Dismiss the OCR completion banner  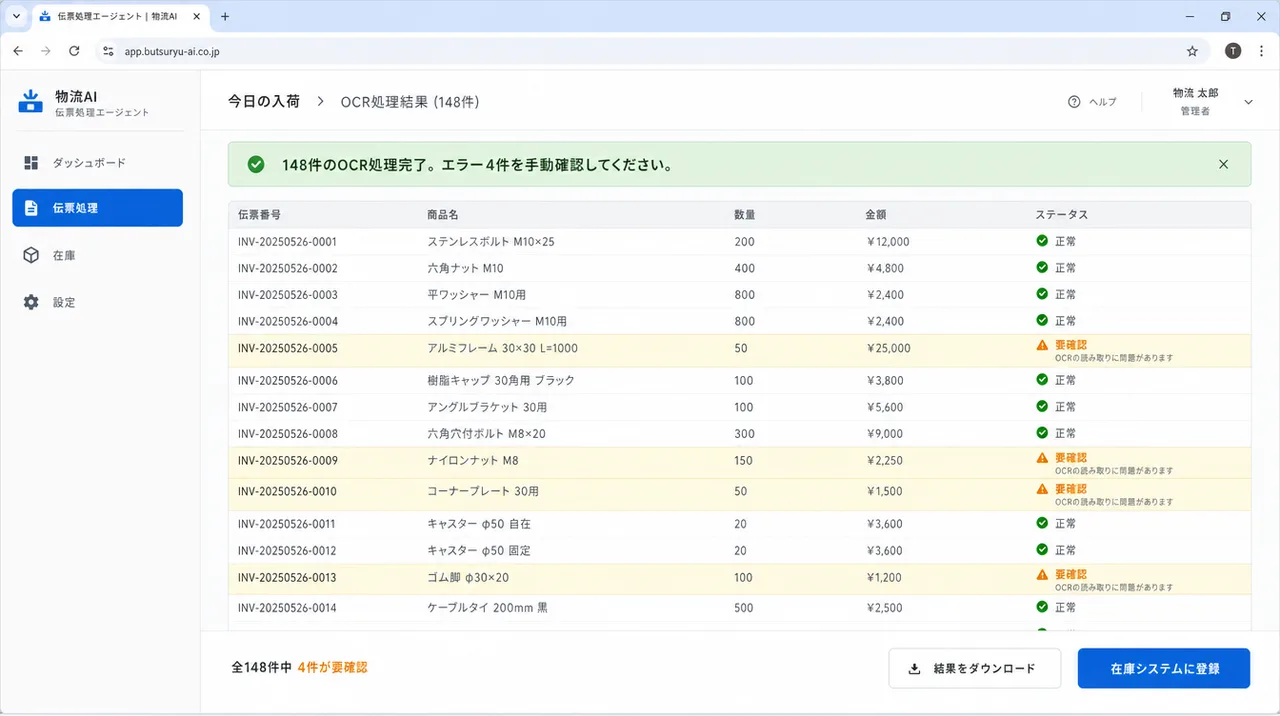pyautogui.click(x=1224, y=164)
